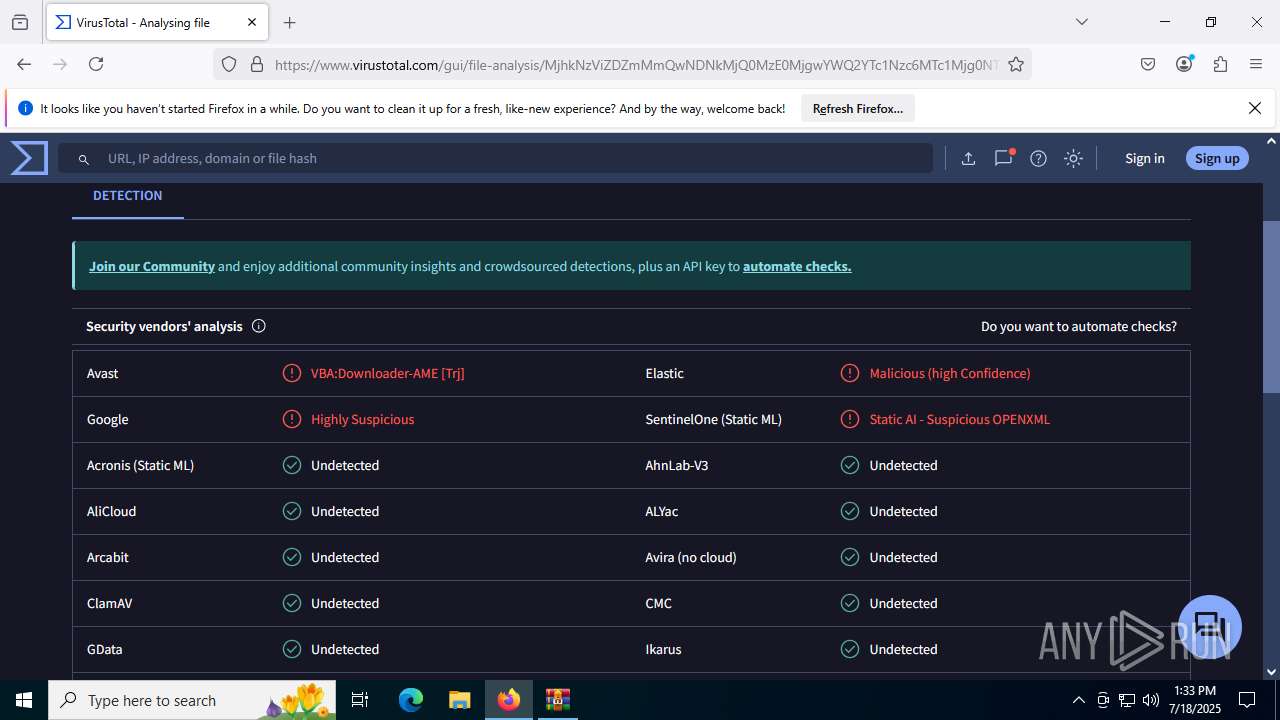Click the Windows taskbar search box
This screenshot has height=720, width=1280.
[193, 700]
